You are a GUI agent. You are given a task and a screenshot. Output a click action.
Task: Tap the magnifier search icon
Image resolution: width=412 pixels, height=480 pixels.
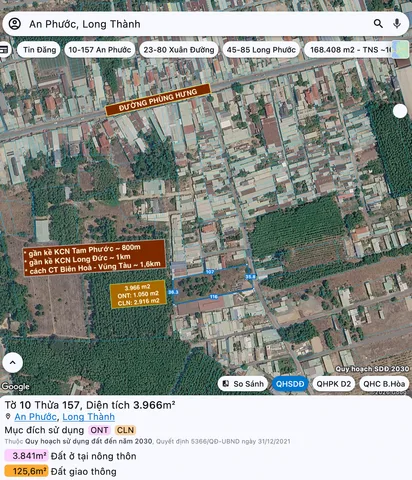(378, 23)
